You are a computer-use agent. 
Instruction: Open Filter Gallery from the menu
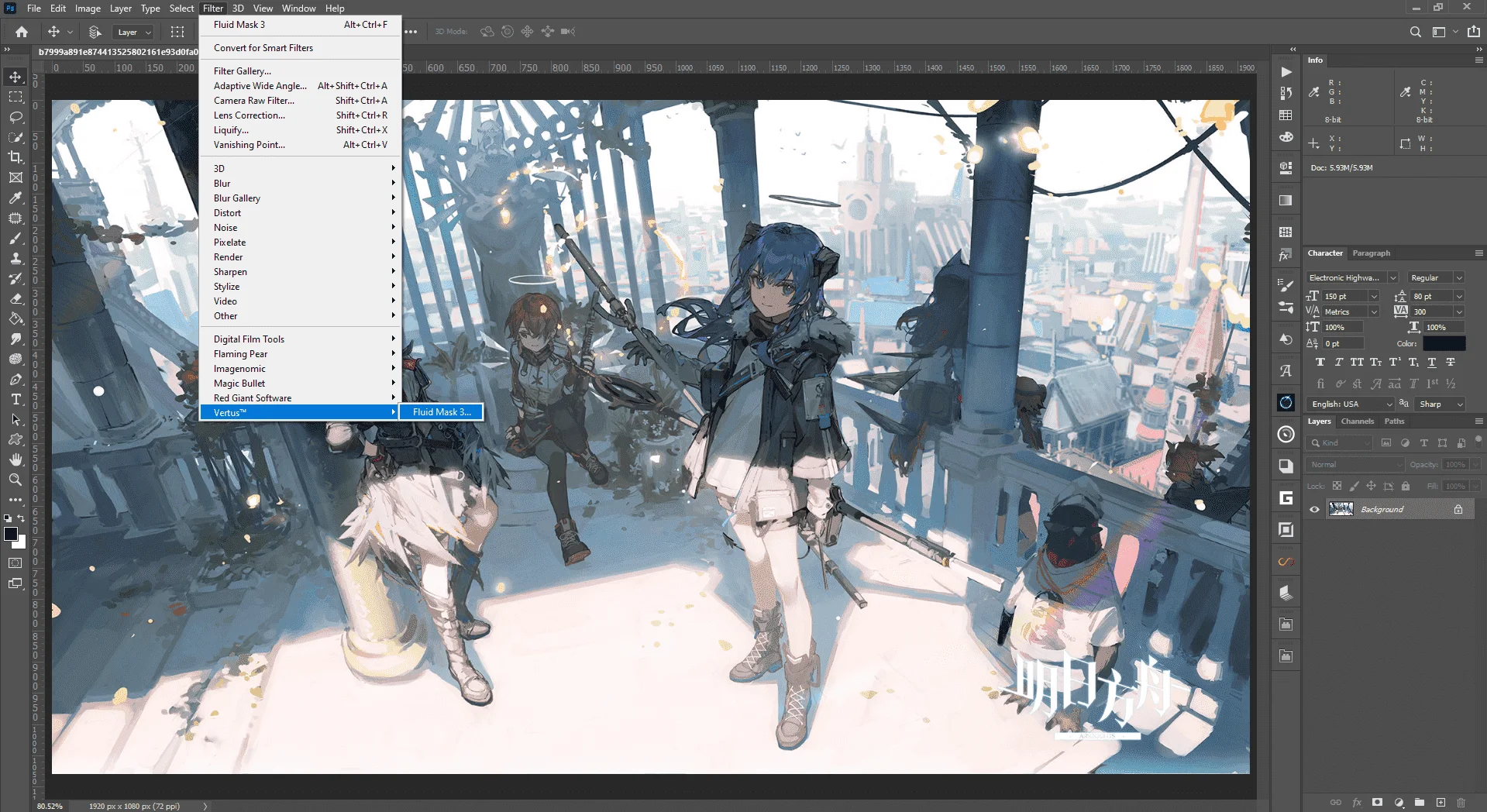click(x=301, y=71)
